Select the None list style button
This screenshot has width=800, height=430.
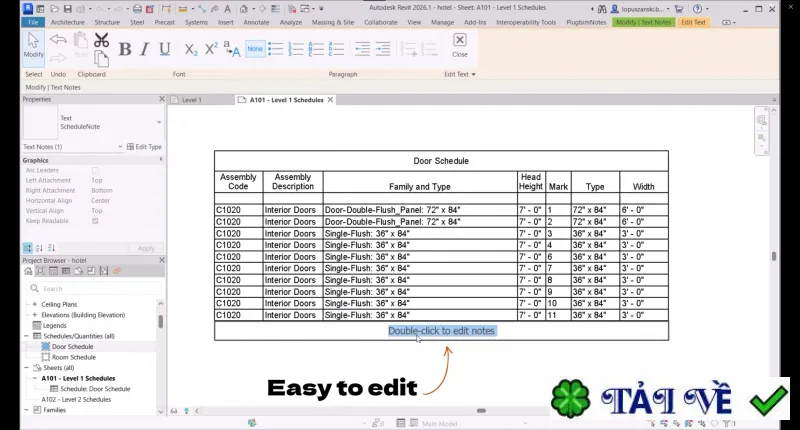[x=255, y=49]
